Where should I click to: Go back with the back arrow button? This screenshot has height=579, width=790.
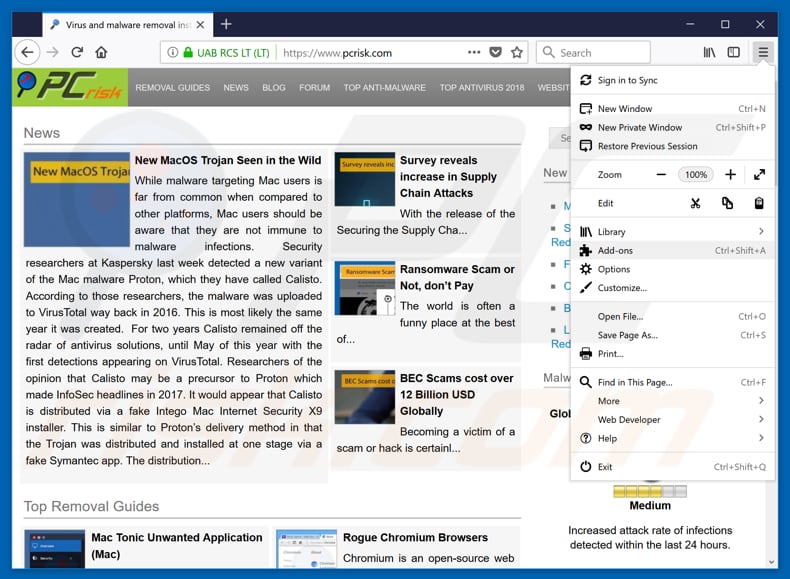[27, 52]
